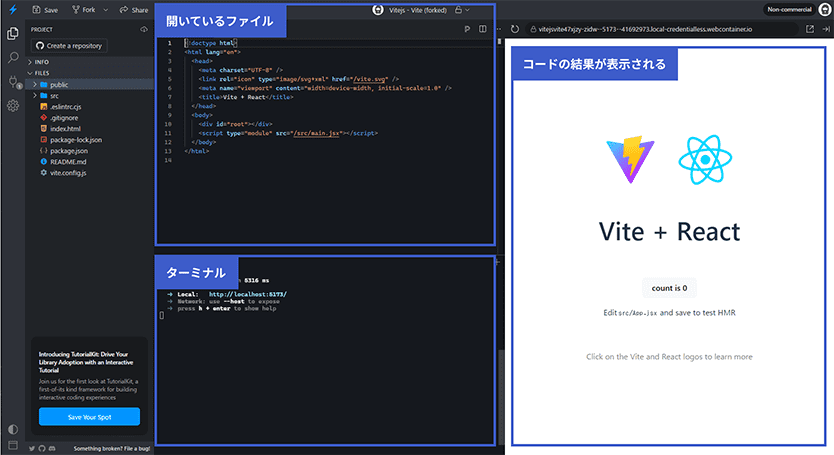Click the Edit src/App.jsx and save text
Screen dimensions: 834x455
pyautogui.click(x=669, y=313)
